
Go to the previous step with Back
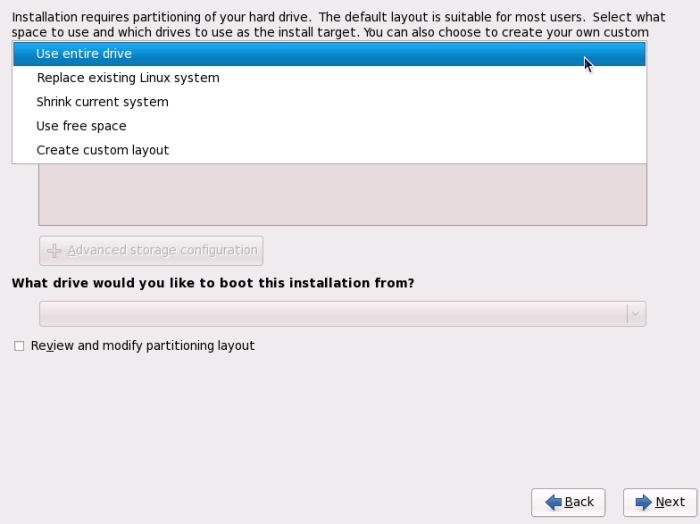[x=568, y=502]
